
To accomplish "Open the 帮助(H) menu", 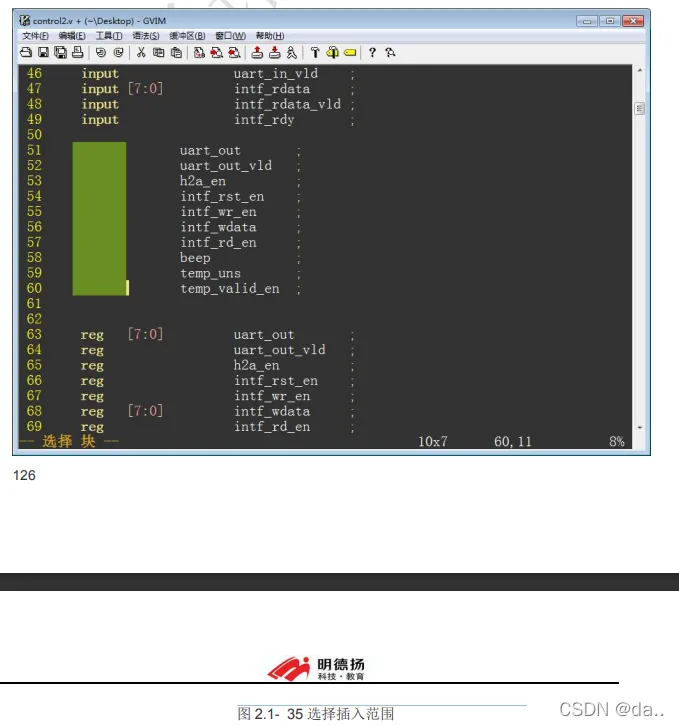I will click(270, 36).
